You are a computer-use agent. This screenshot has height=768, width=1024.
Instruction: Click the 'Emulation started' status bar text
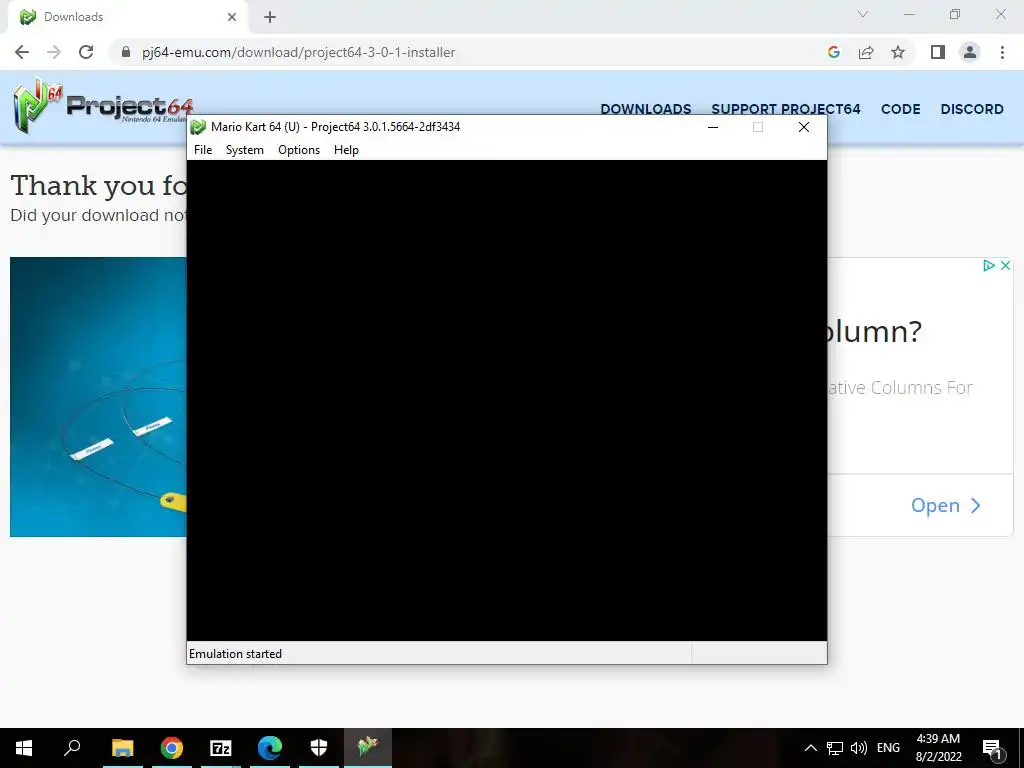(235, 654)
